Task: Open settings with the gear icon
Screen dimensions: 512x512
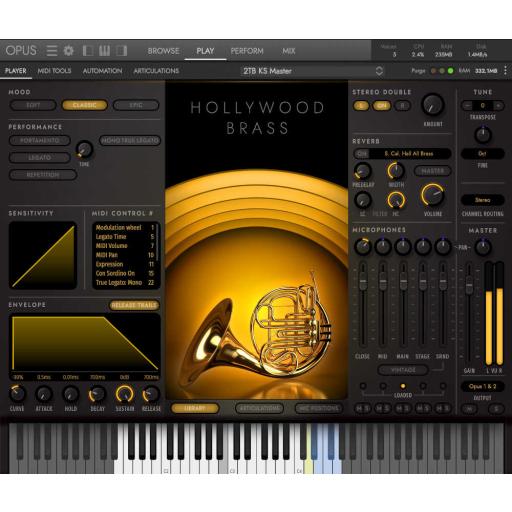Action: click(68, 51)
